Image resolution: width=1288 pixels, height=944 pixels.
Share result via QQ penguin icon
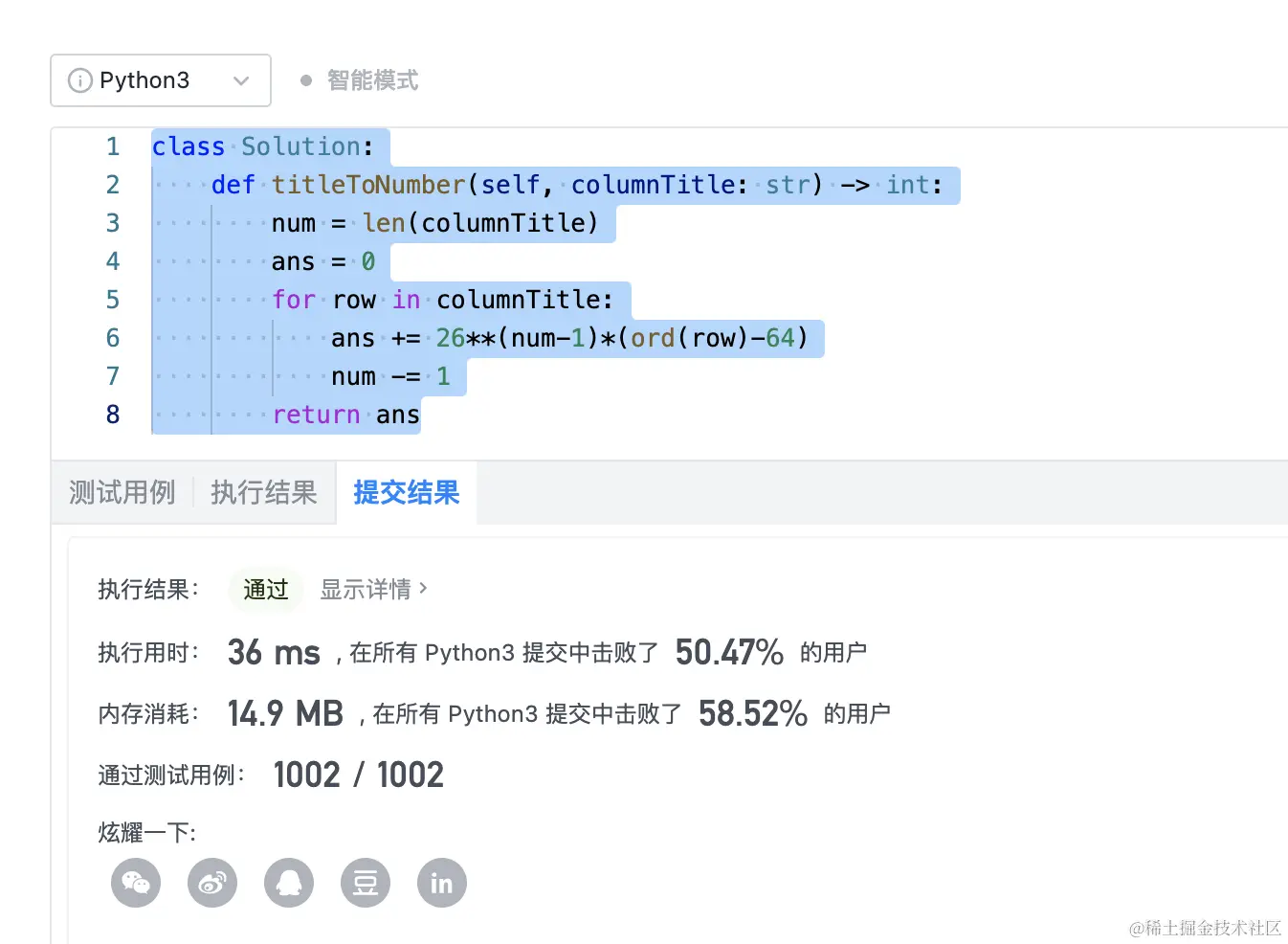(289, 883)
